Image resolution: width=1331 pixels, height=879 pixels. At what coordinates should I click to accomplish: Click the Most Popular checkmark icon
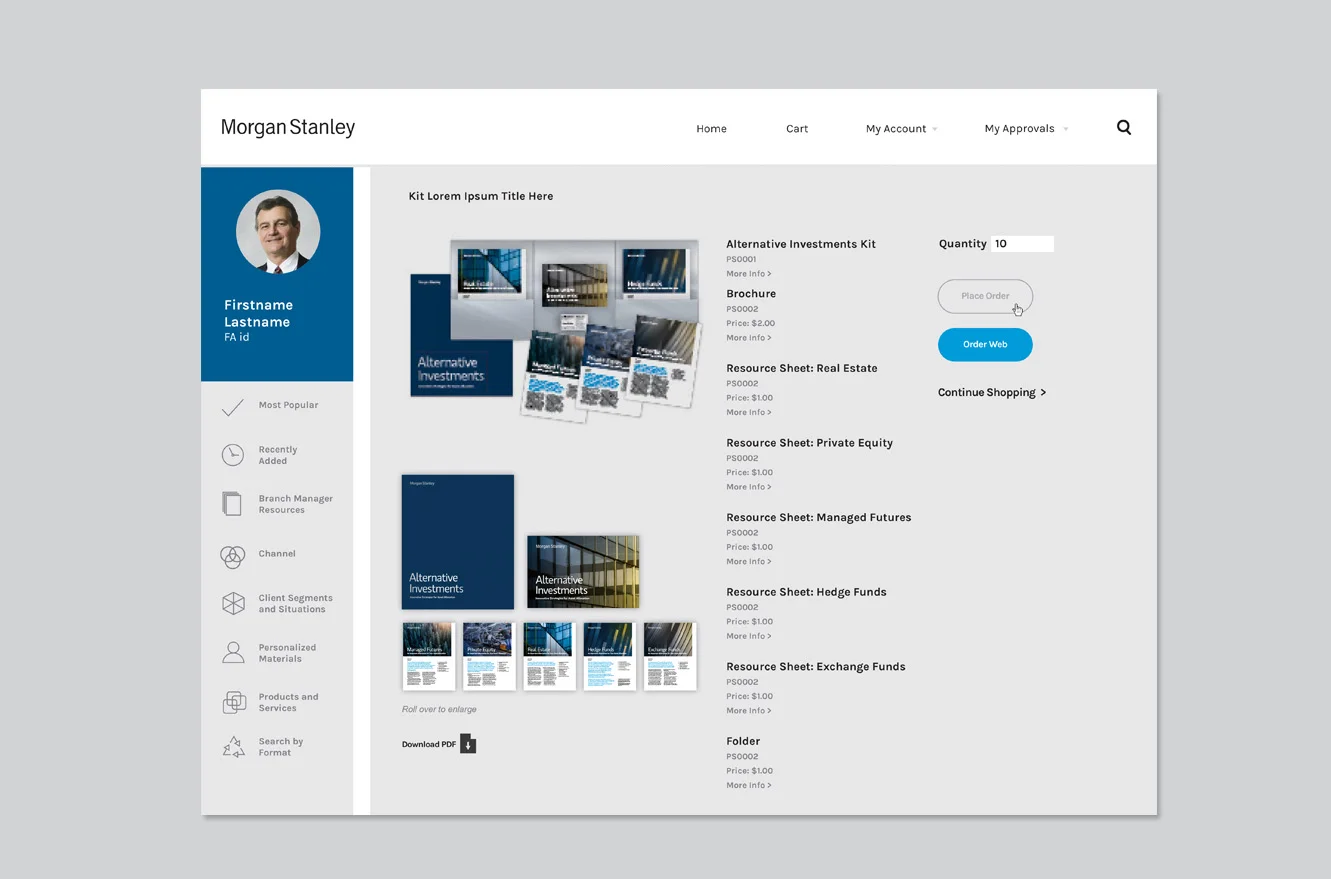pos(232,406)
